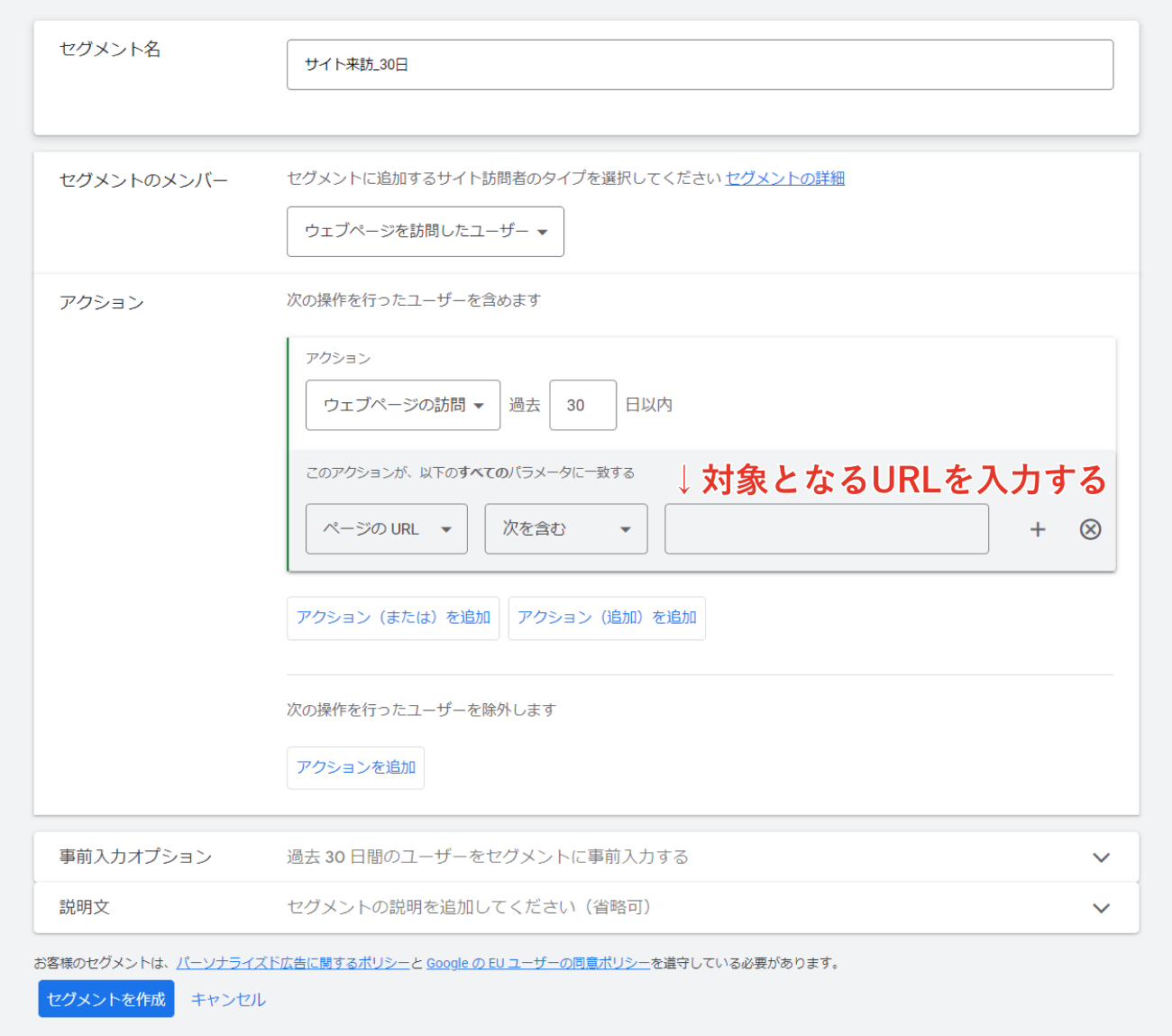Click the キャンセル button
The image size is (1172, 1036).
(228, 999)
